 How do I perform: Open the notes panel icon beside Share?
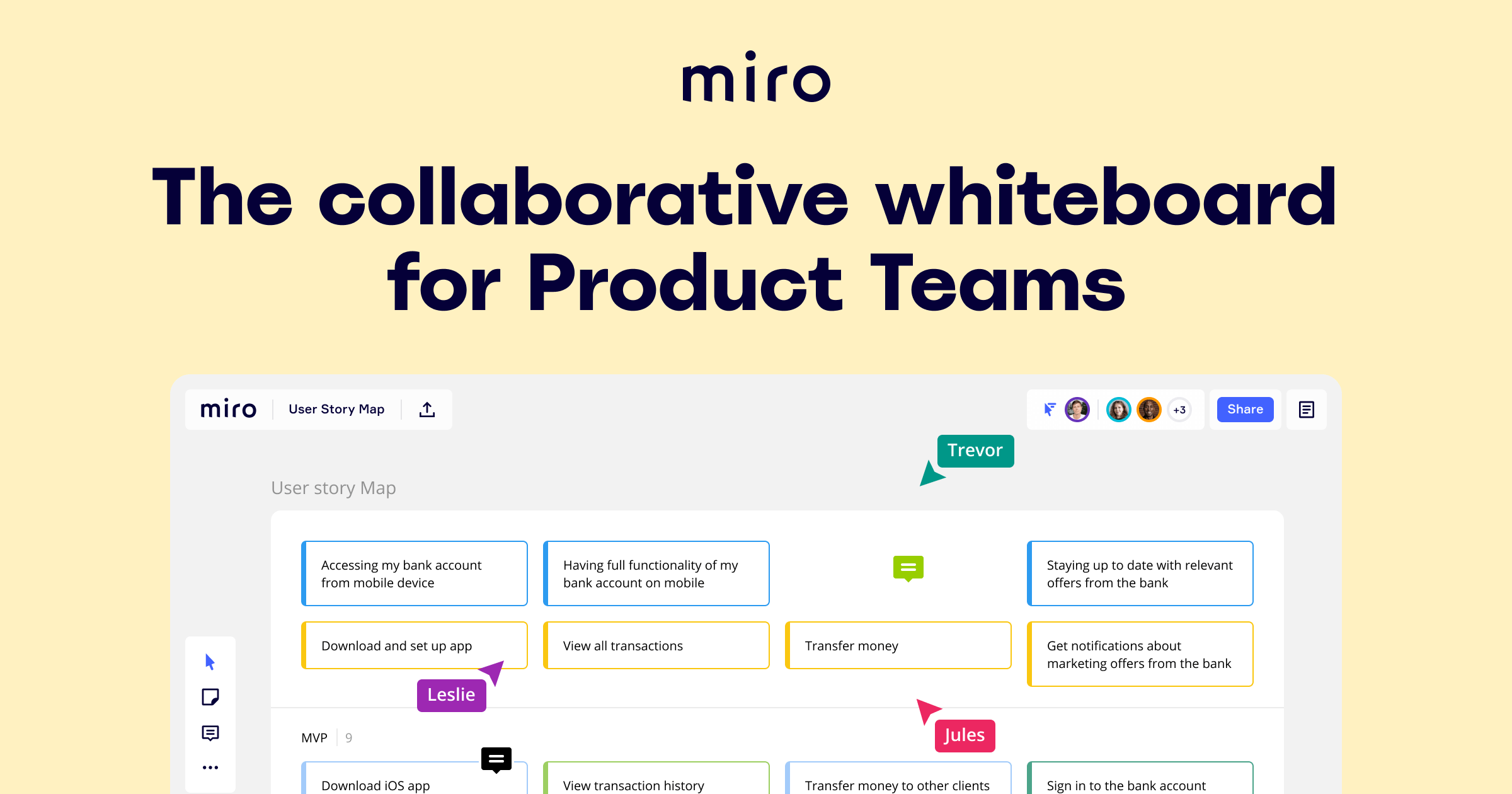[x=1307, y=410]
